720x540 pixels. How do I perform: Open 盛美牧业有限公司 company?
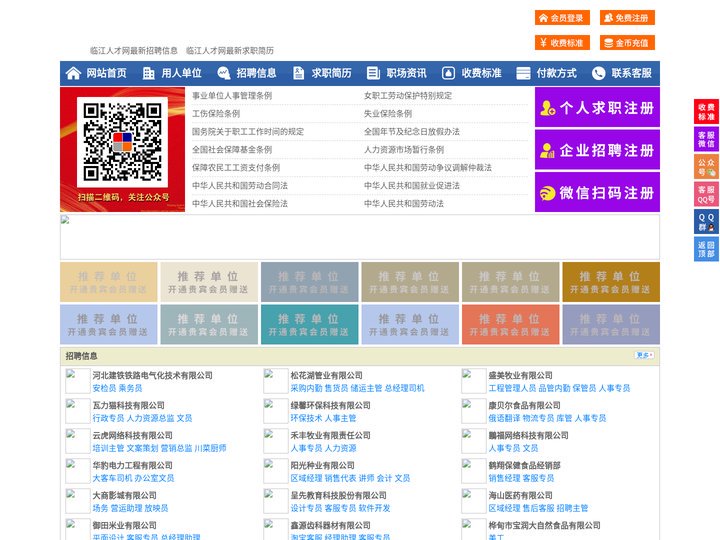pos(520,375)
